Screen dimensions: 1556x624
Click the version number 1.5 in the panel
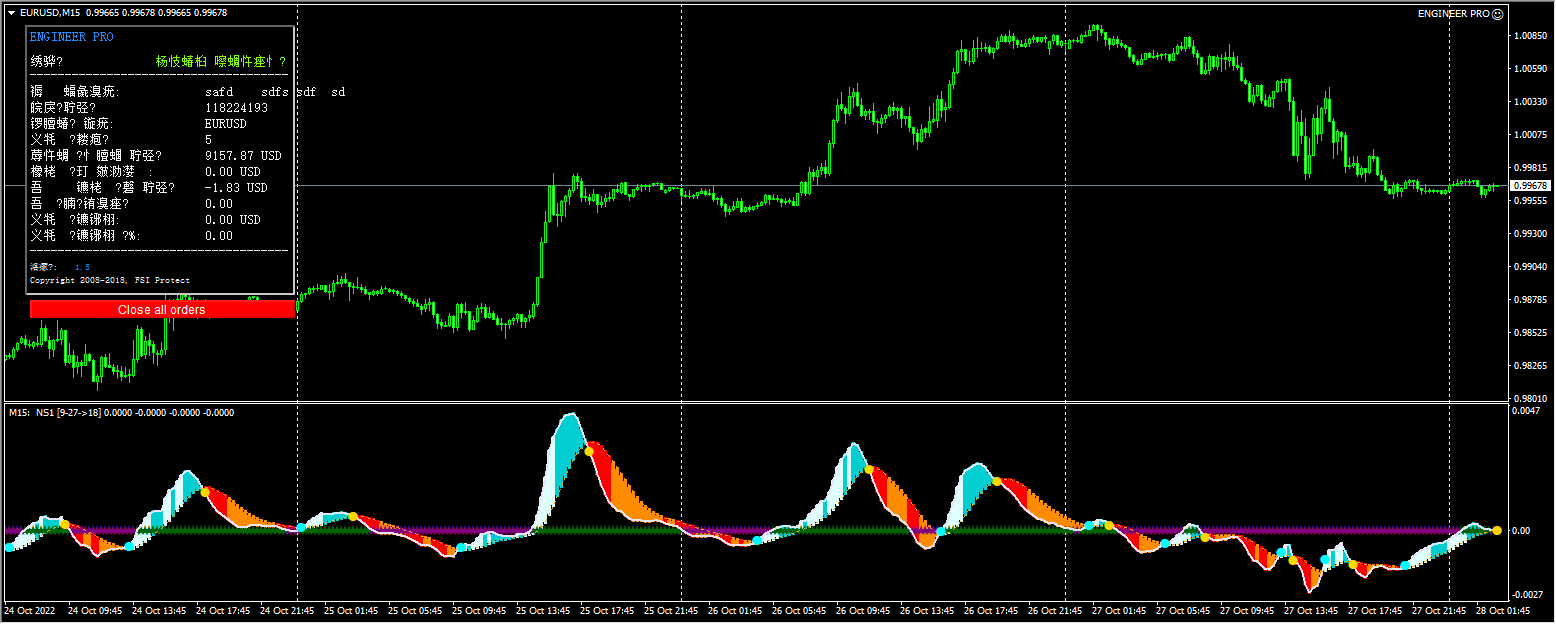point(82,267)
